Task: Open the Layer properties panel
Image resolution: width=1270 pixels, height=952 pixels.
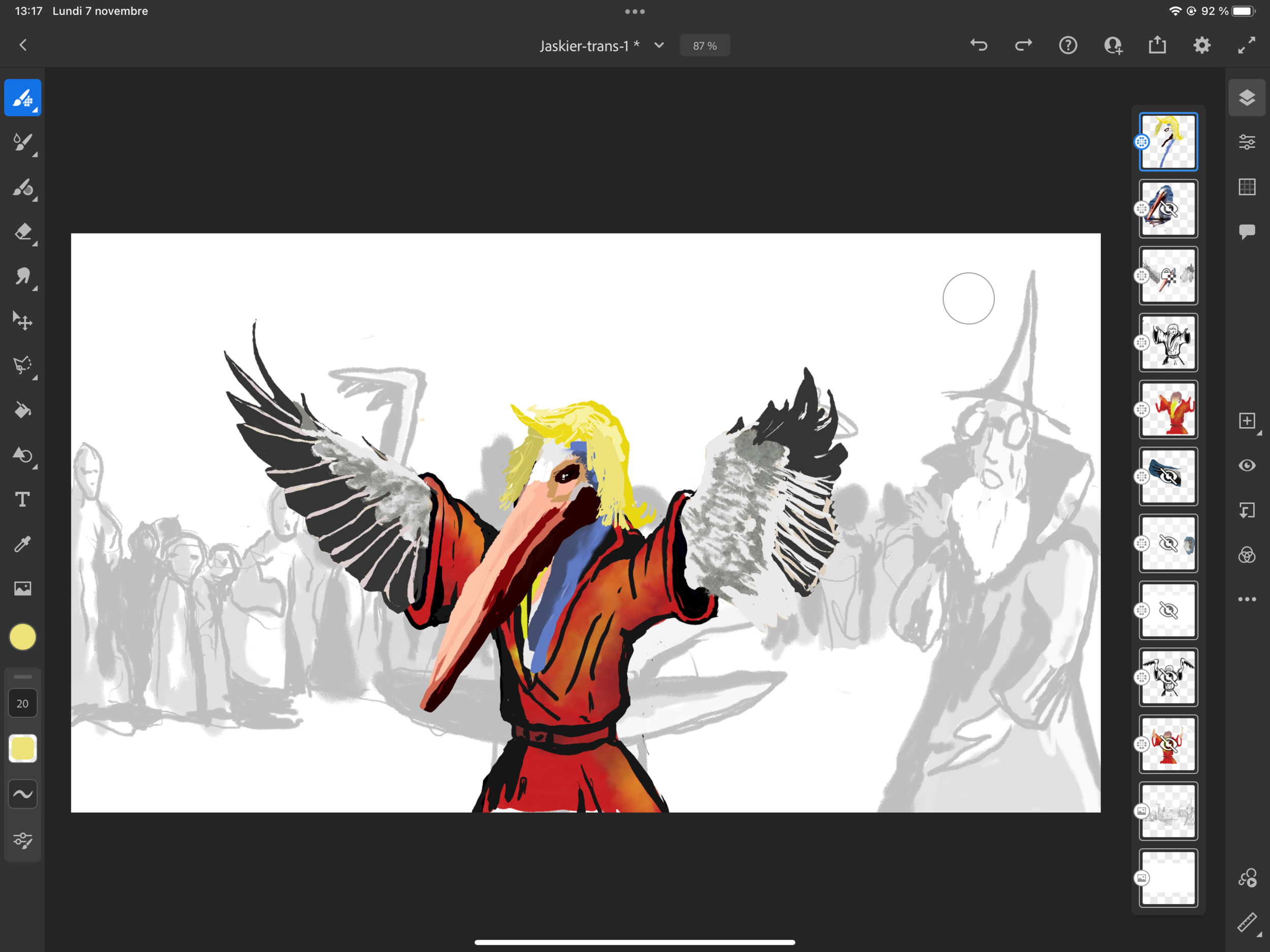Action: 1247,142
